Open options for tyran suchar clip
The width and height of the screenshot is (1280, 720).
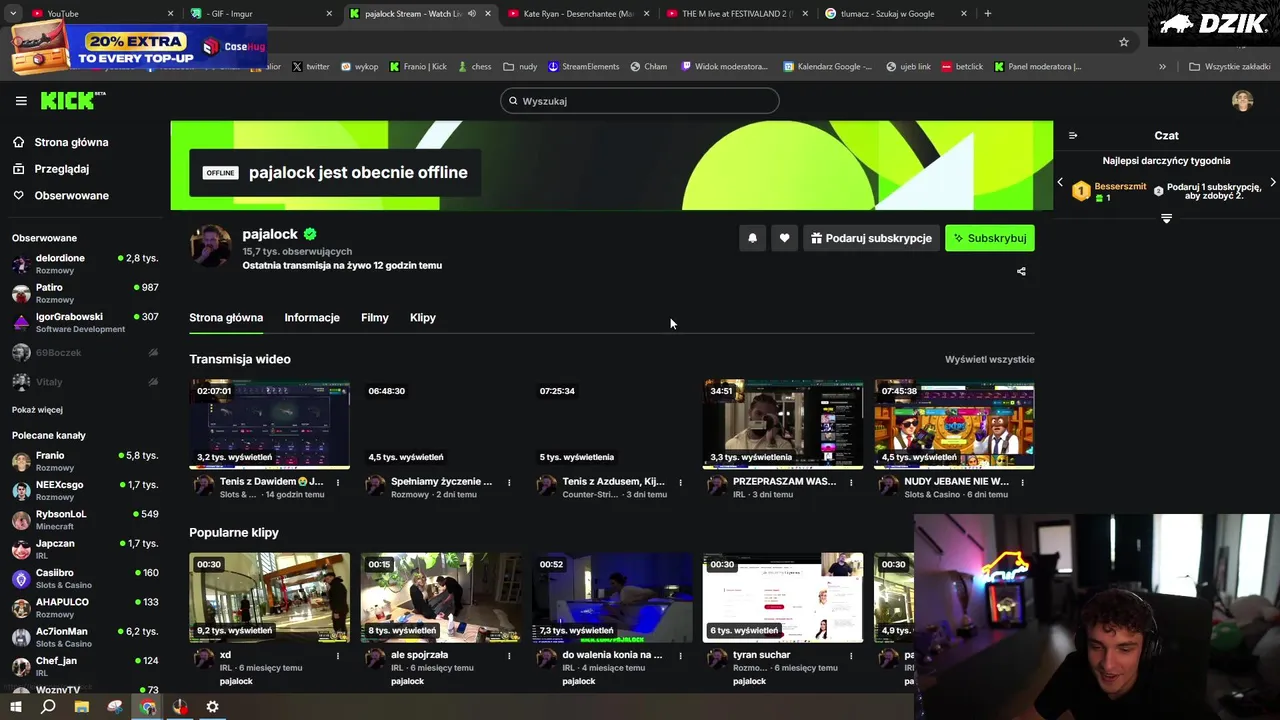(851, 656)
